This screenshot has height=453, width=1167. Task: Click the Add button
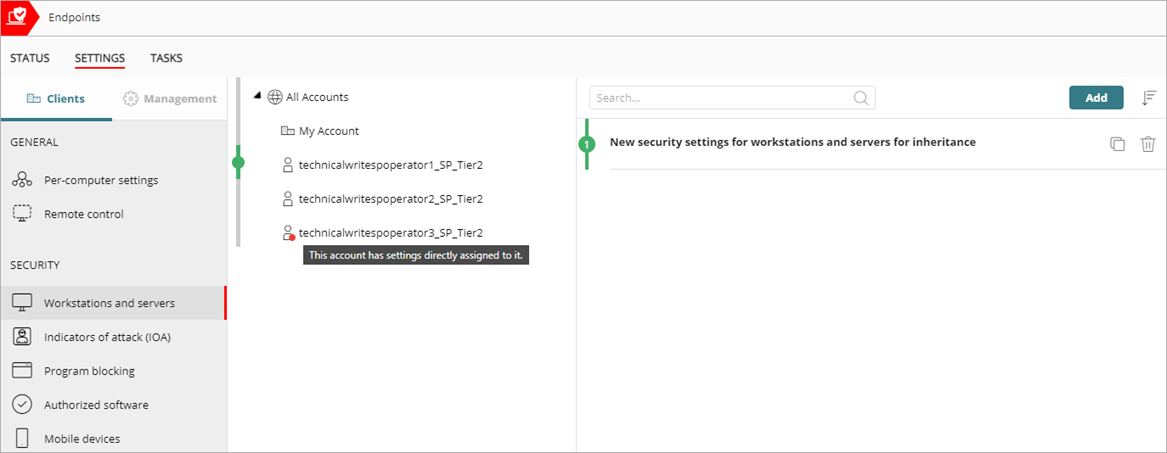(x=1096, y=97)
